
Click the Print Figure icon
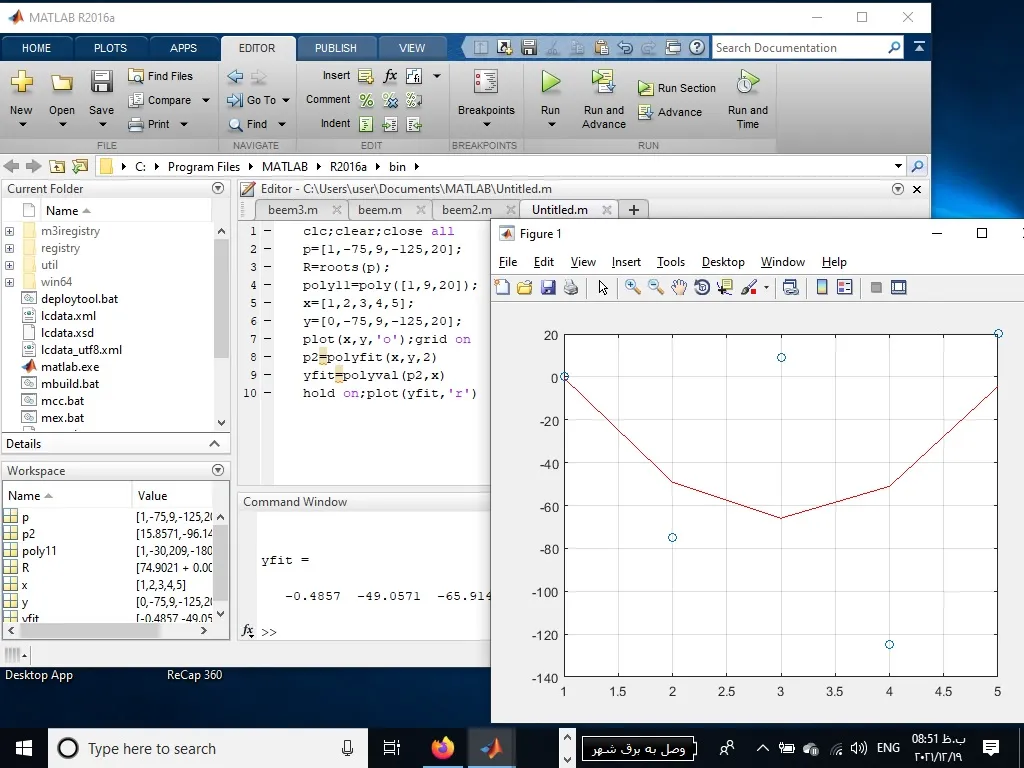[x=570, y=288]
